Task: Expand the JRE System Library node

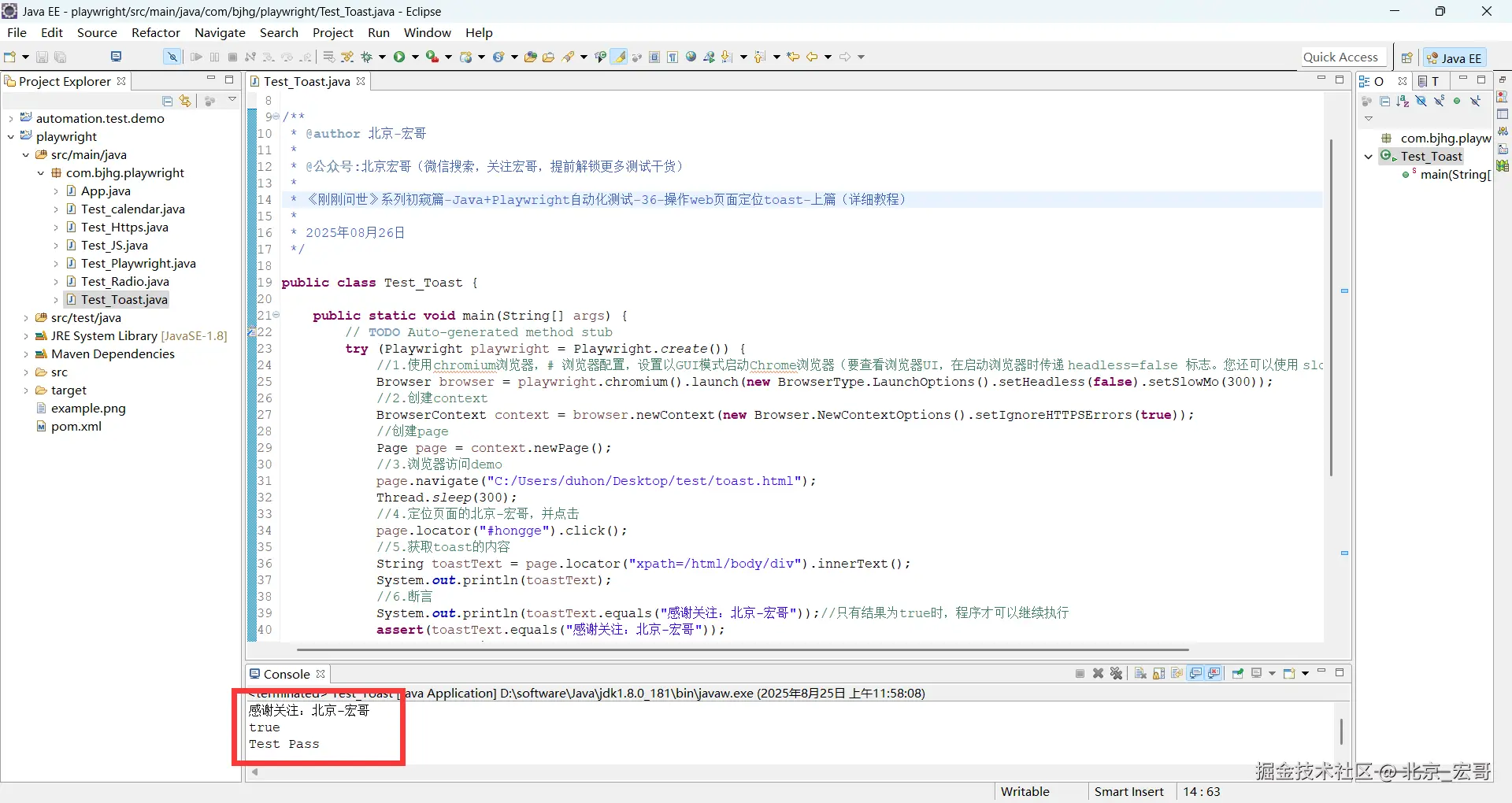Action: [x=26, y=336]
